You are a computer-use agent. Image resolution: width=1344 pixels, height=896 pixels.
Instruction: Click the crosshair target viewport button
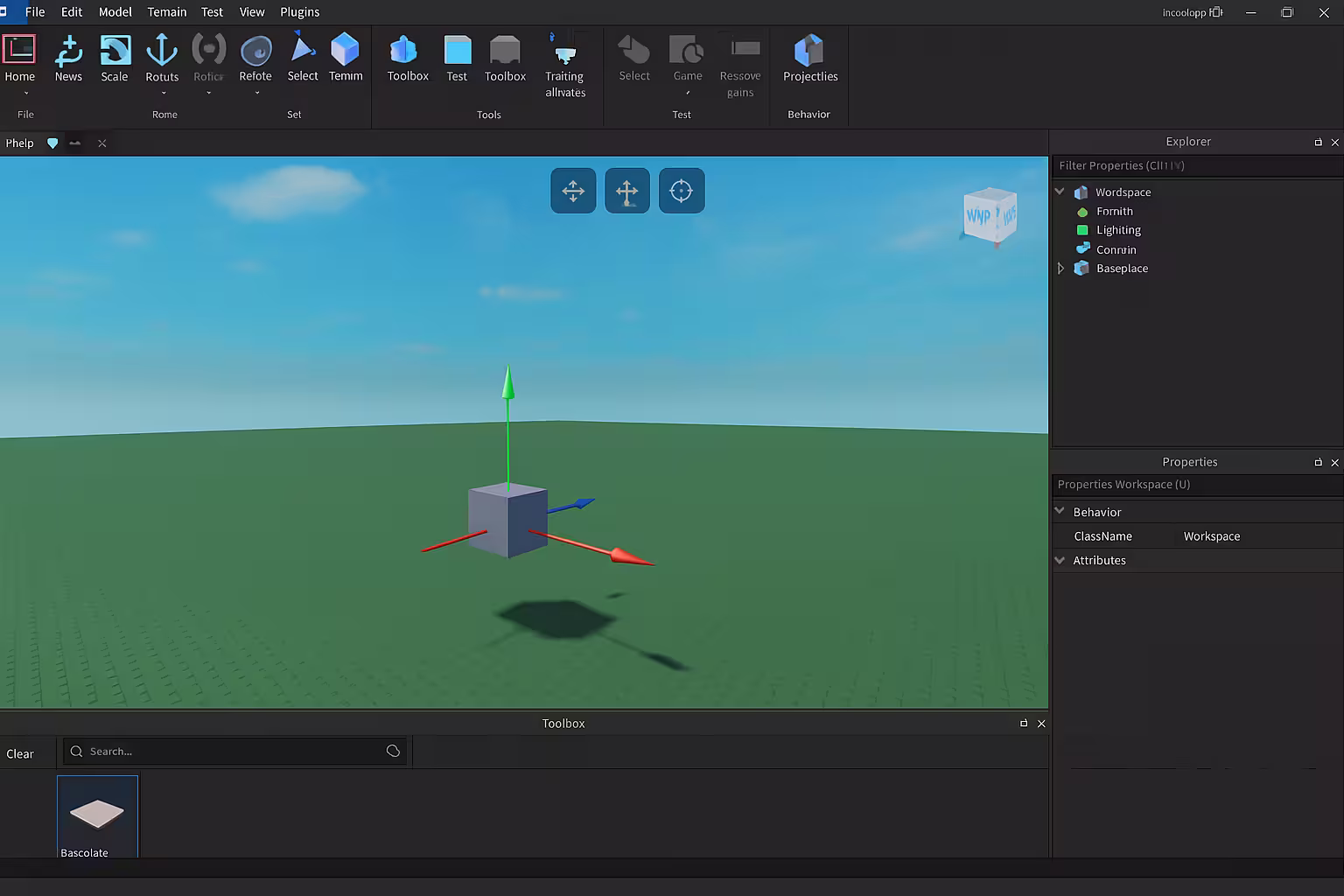coord(682,191)
